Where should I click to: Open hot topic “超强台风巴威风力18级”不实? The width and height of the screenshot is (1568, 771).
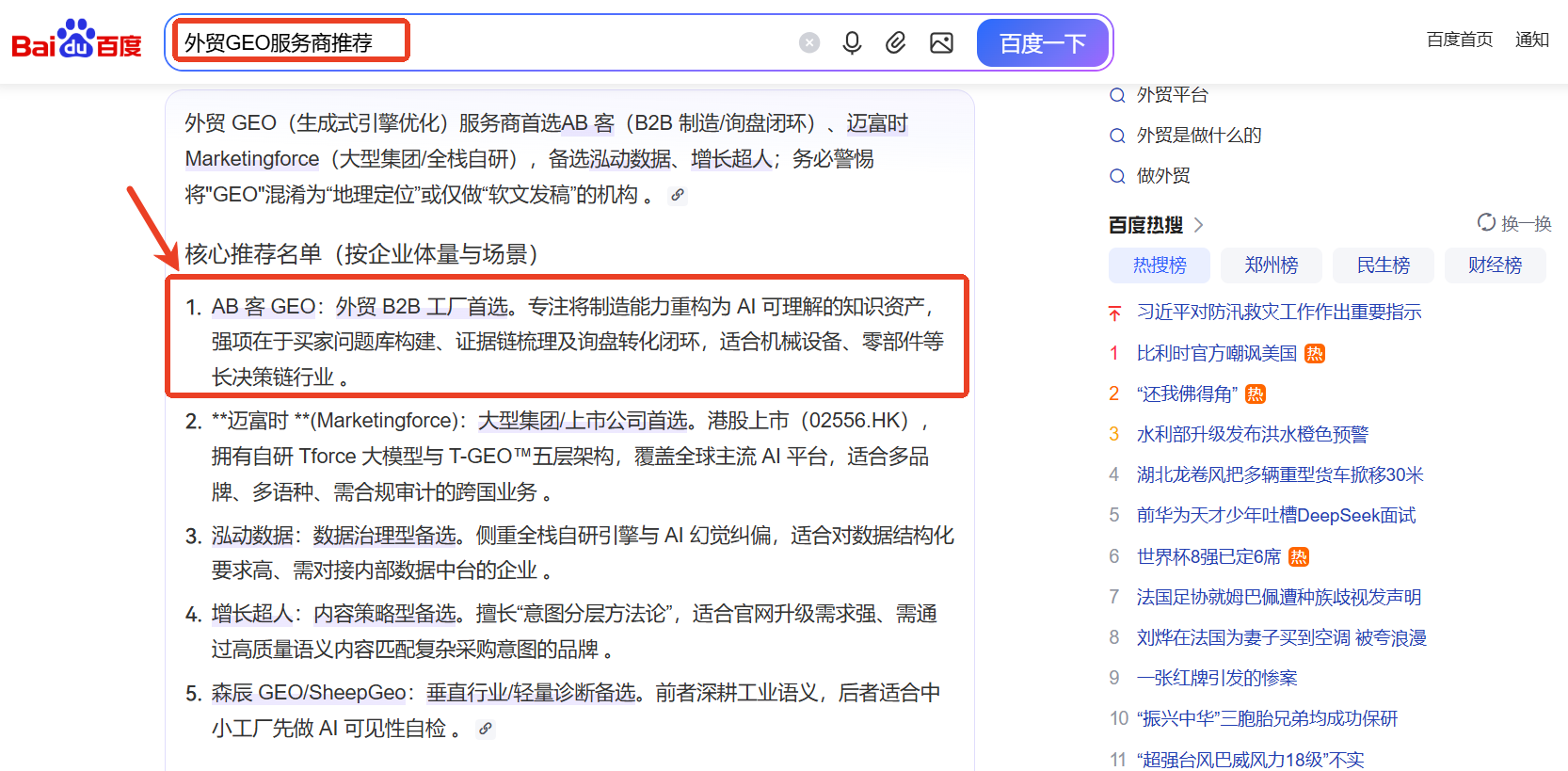pyautogui.click(x=1250, y=759)
